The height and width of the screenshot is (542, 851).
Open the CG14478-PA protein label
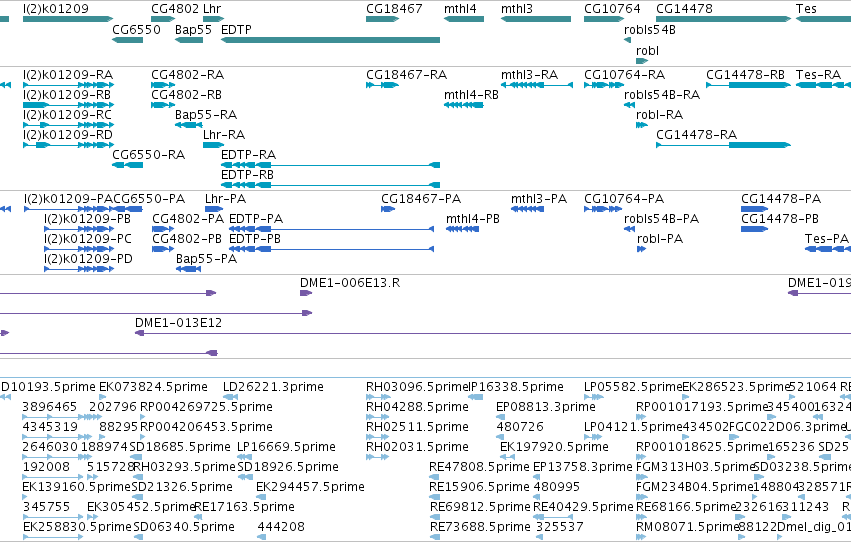point(781,199)
